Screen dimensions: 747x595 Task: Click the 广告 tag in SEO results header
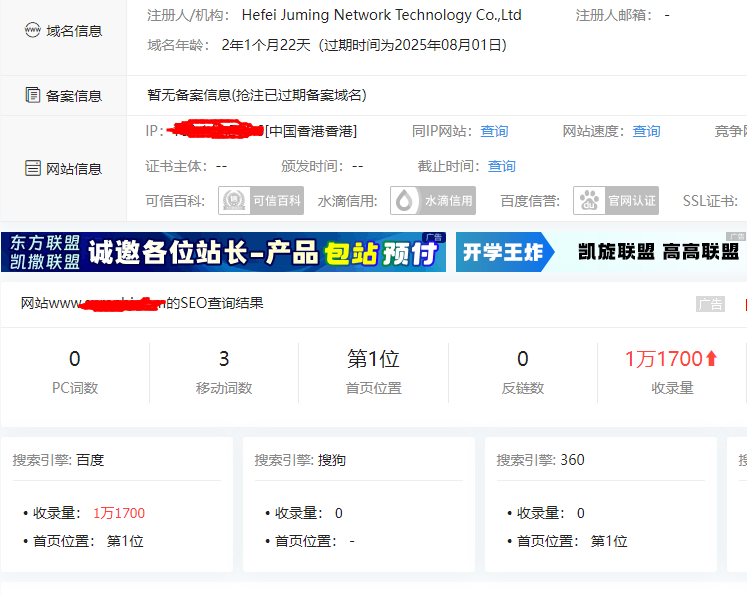click(710, 304)
